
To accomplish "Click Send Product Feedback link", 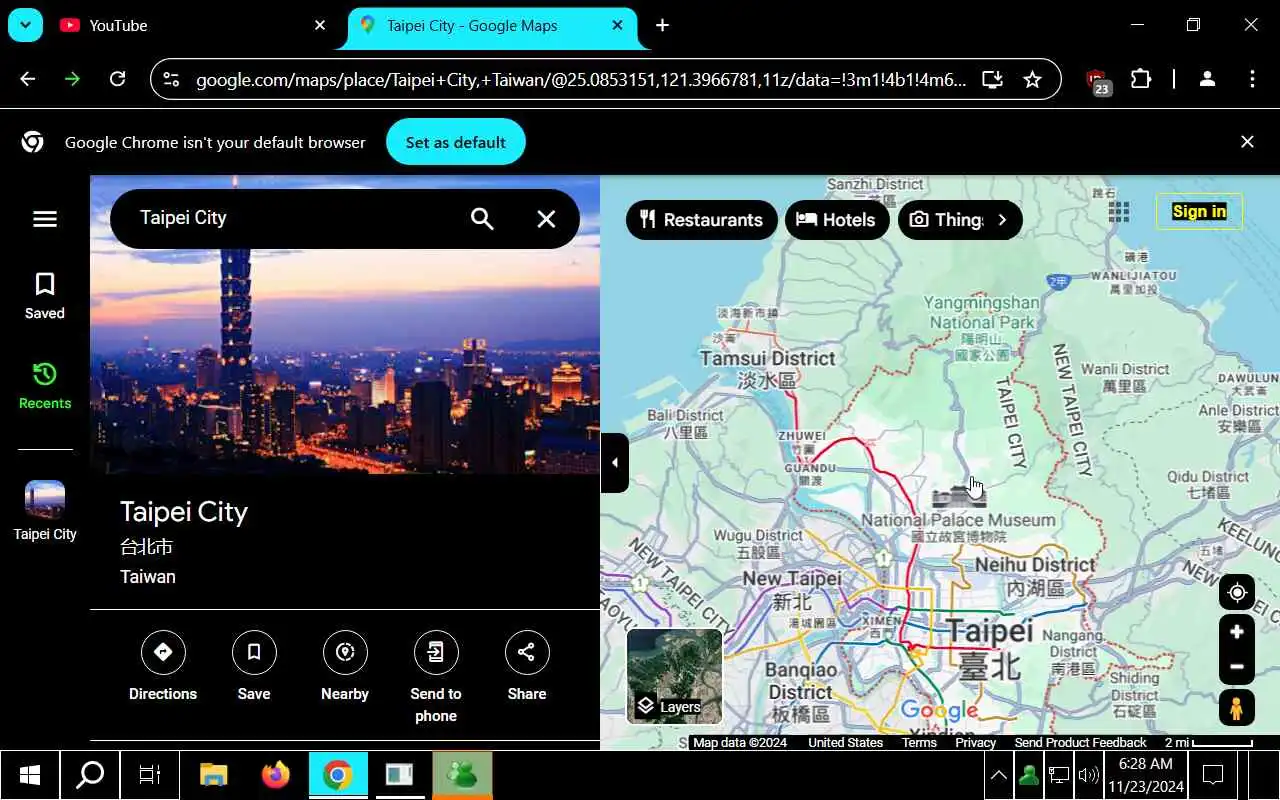I will pyautogui.click(x=1080, y=743).
